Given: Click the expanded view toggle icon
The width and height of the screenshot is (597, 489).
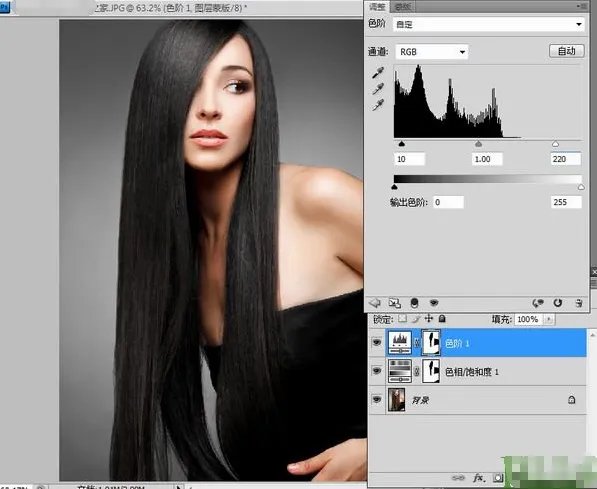Looking at the screenshot, I should coord(394,303).
